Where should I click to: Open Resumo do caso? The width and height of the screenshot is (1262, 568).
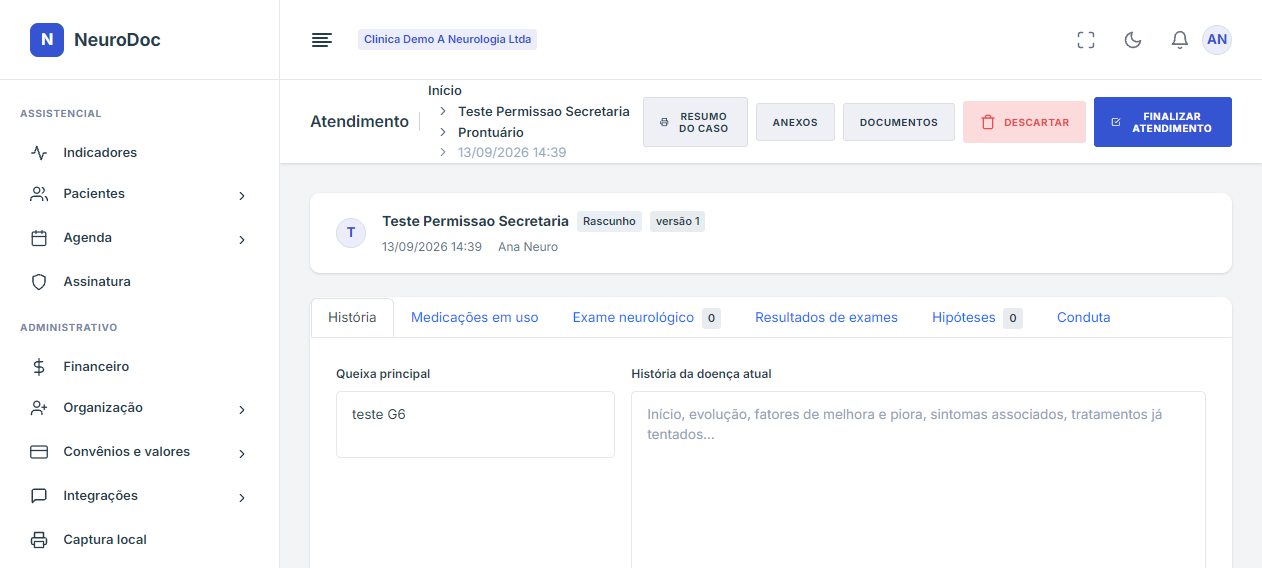(x=695, y=122)
